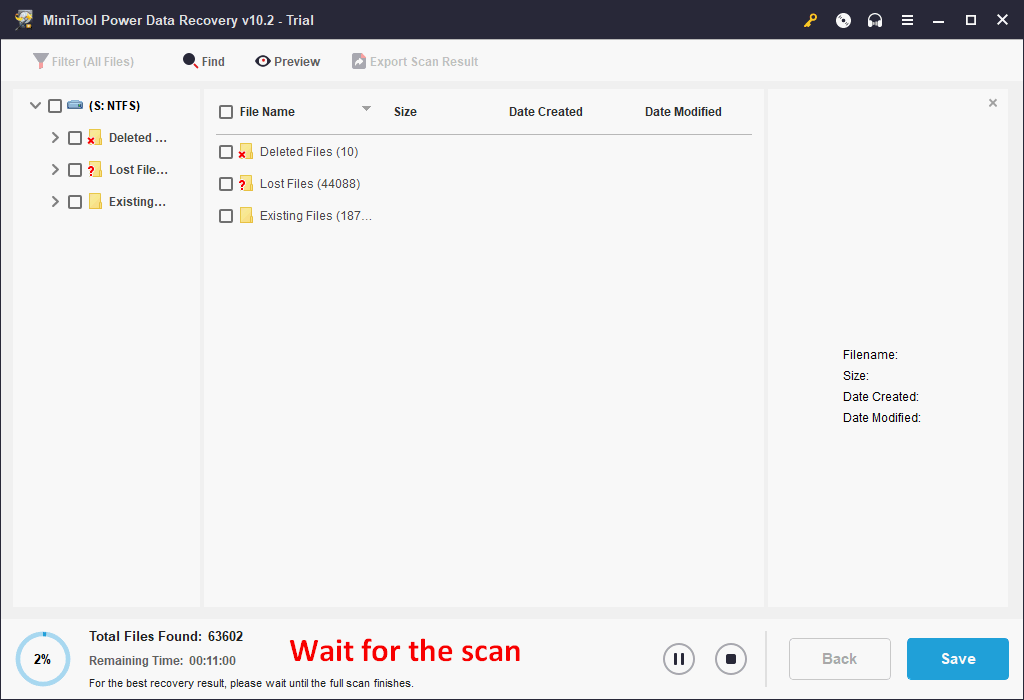Select the Deleted Files (10) row
This screenshot has width=1024, height=700.
coord(483,151)
